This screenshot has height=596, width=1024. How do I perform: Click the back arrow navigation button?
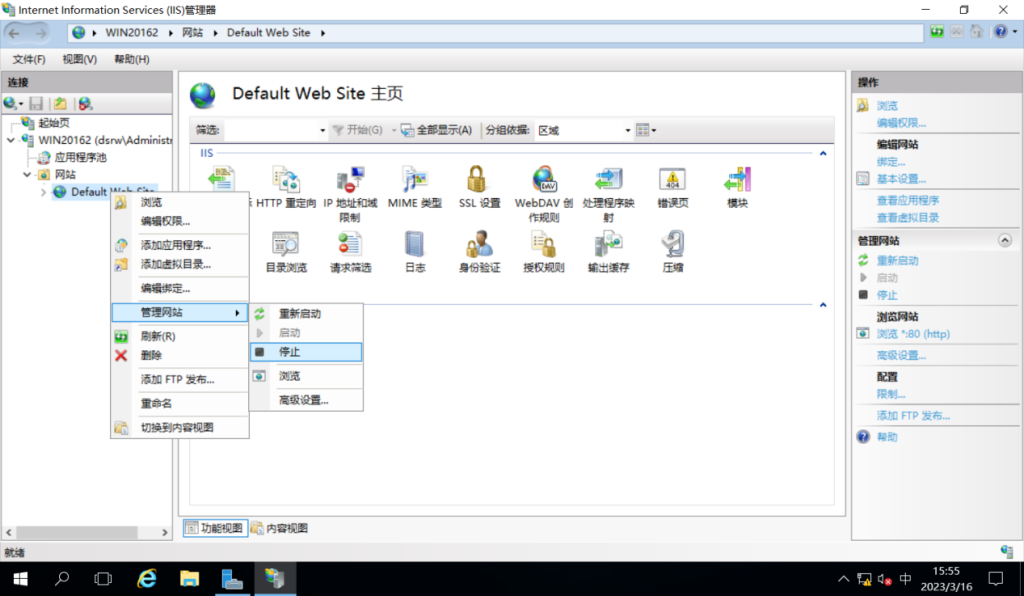coord(14,33)
